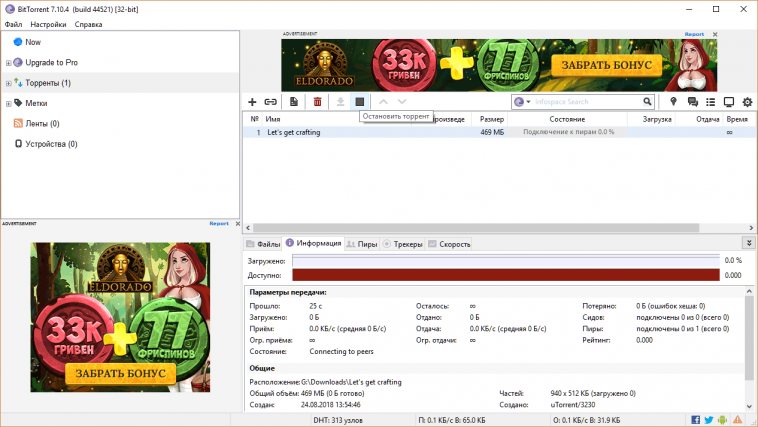Click the Подключение к пирам progress bar
The image size is (758, 427).
coord(568,132)
